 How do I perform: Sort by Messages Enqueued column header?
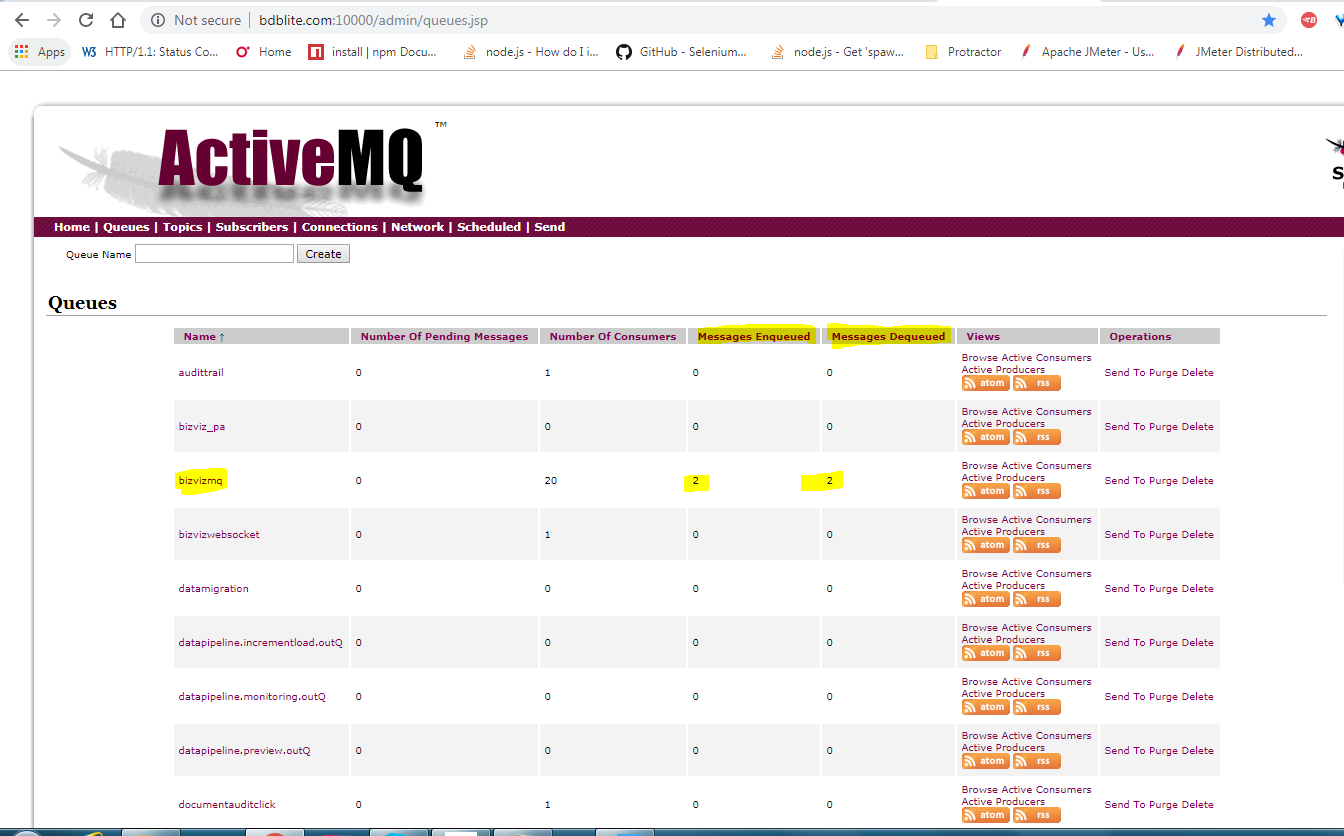pyautogui.click(x=754, y=337)
